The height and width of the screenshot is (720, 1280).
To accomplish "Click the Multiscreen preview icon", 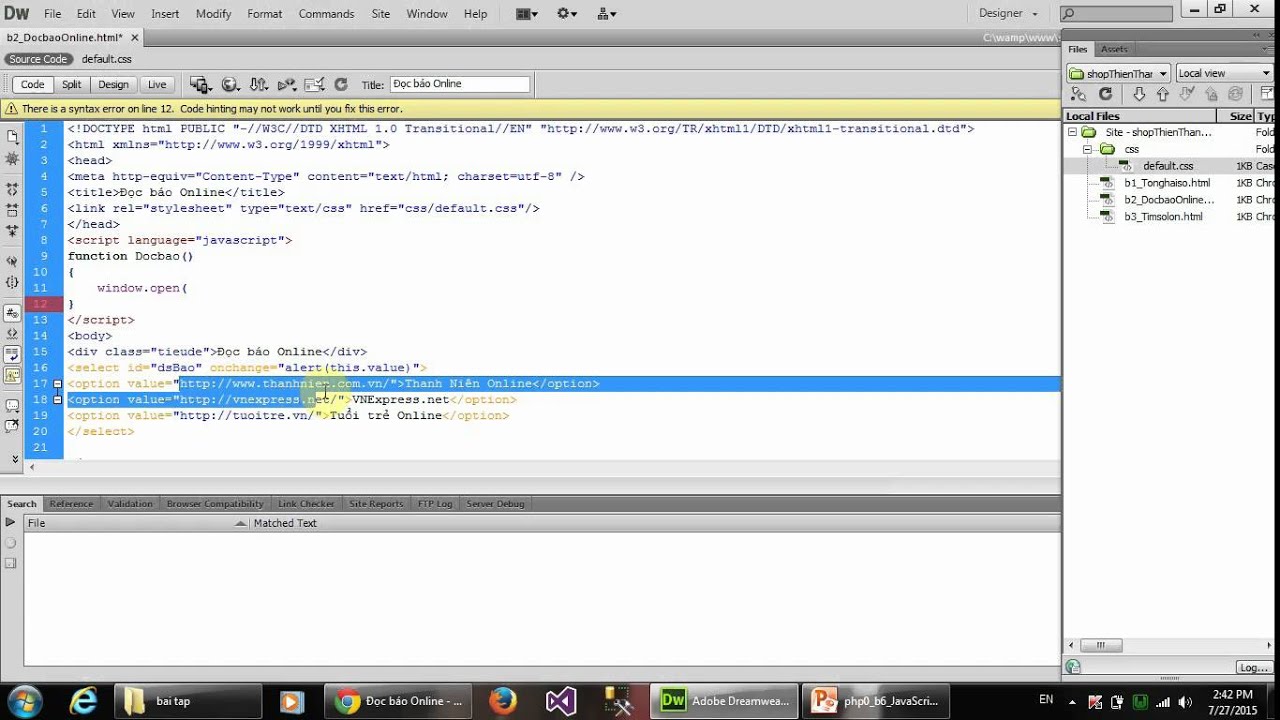I will click(x=200, y=85).
